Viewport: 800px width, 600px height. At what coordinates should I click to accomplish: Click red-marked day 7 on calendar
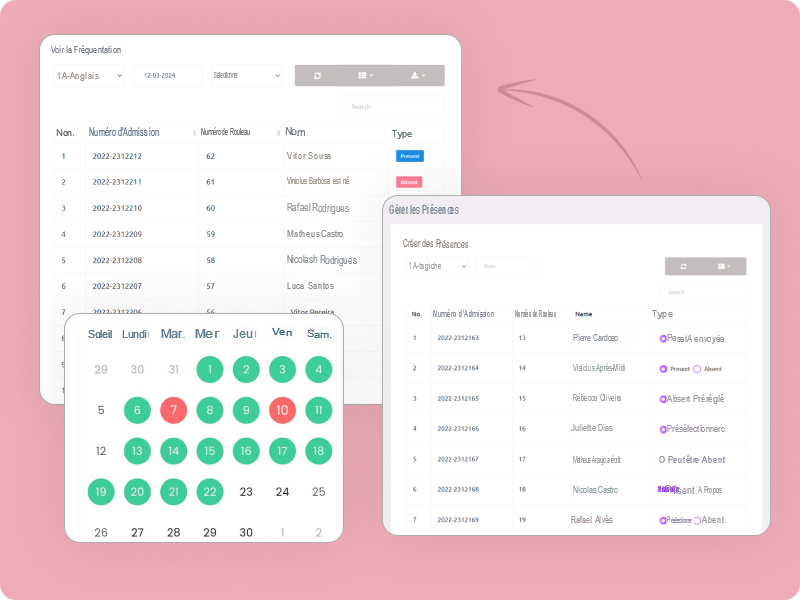pyautogui.click(x=173, y=410)
